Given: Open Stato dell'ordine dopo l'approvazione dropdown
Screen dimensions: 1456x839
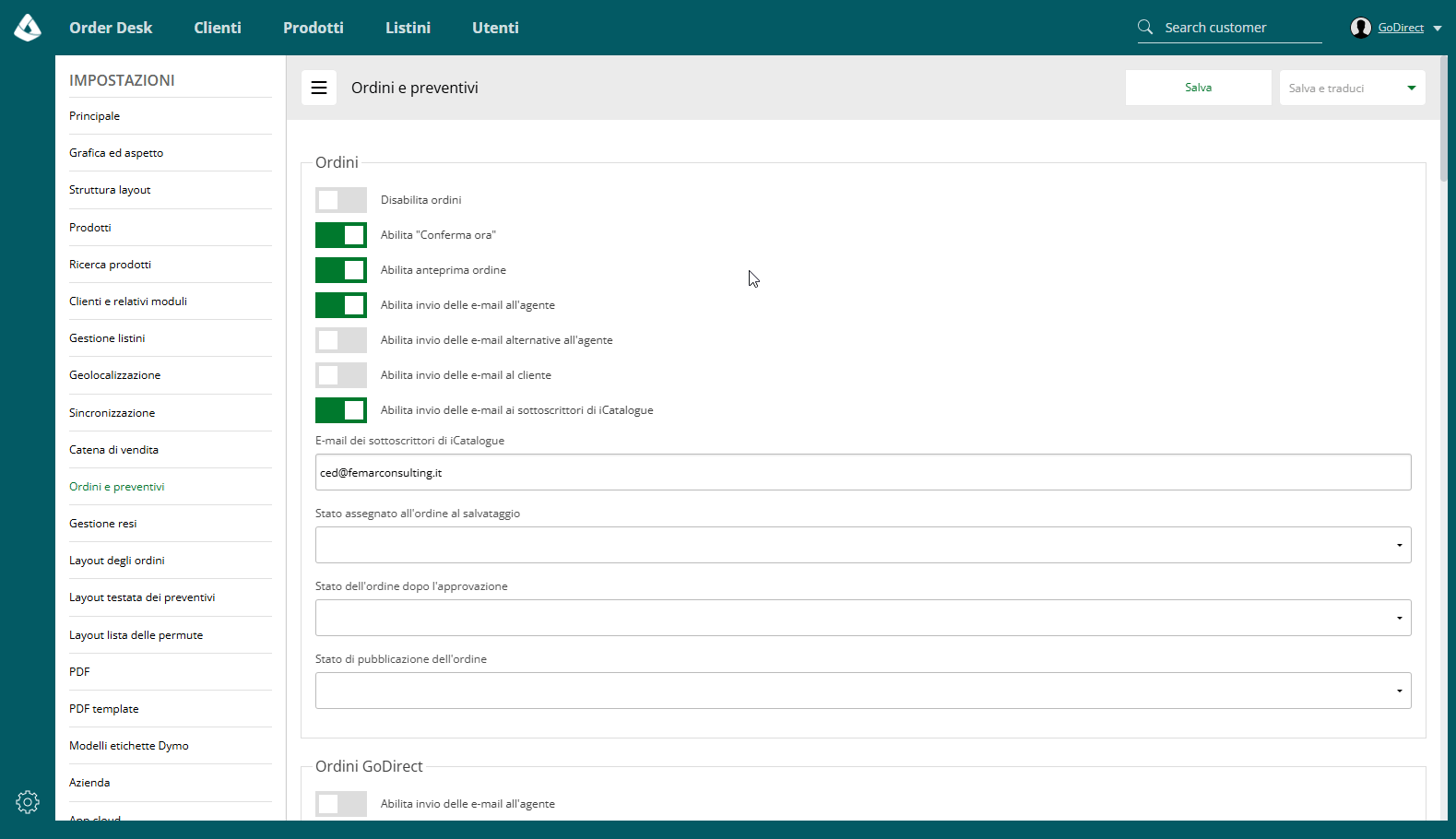Looking at the screenshot, I should pos(863,618).
